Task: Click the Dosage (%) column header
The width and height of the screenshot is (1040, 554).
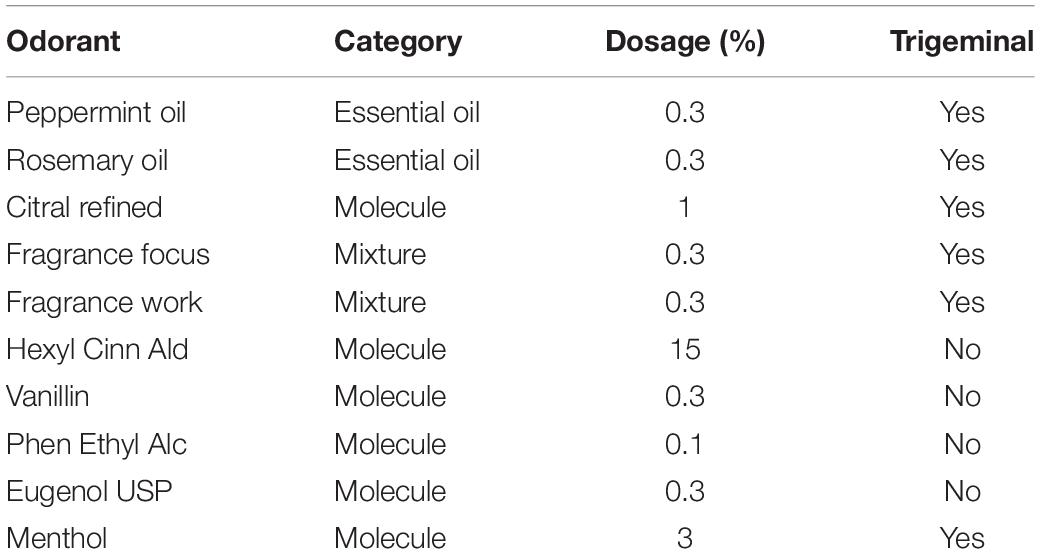Action: pos(685,43)
